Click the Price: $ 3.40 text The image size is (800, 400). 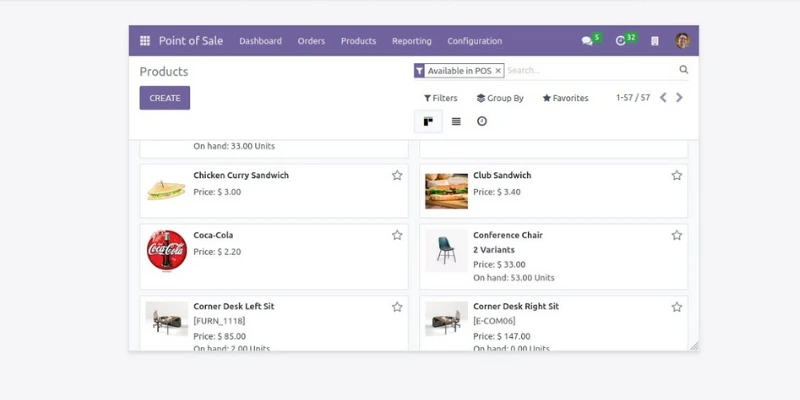pyautogui.click(x=497, y=192)
